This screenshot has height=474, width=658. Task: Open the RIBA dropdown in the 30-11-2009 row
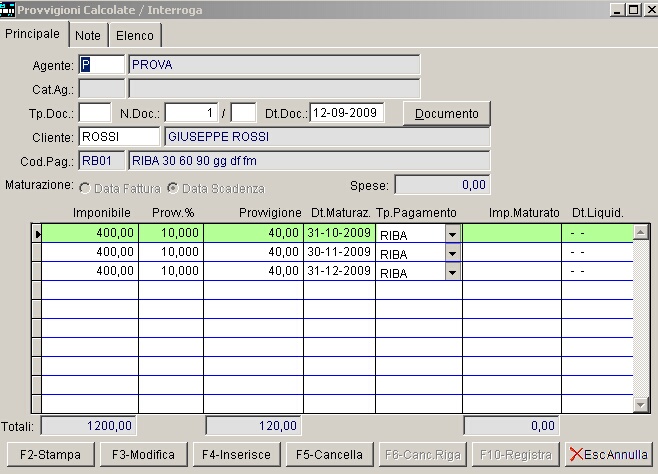click(452, 253)
